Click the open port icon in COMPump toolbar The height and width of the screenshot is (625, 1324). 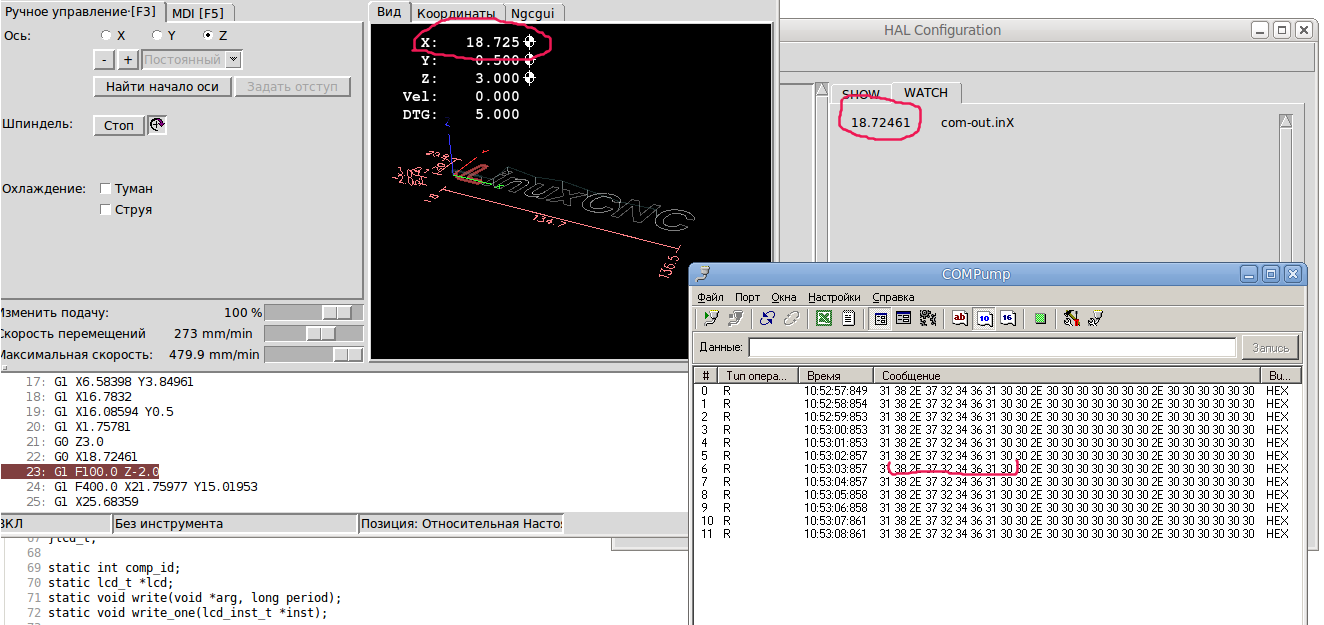(711, 318)
